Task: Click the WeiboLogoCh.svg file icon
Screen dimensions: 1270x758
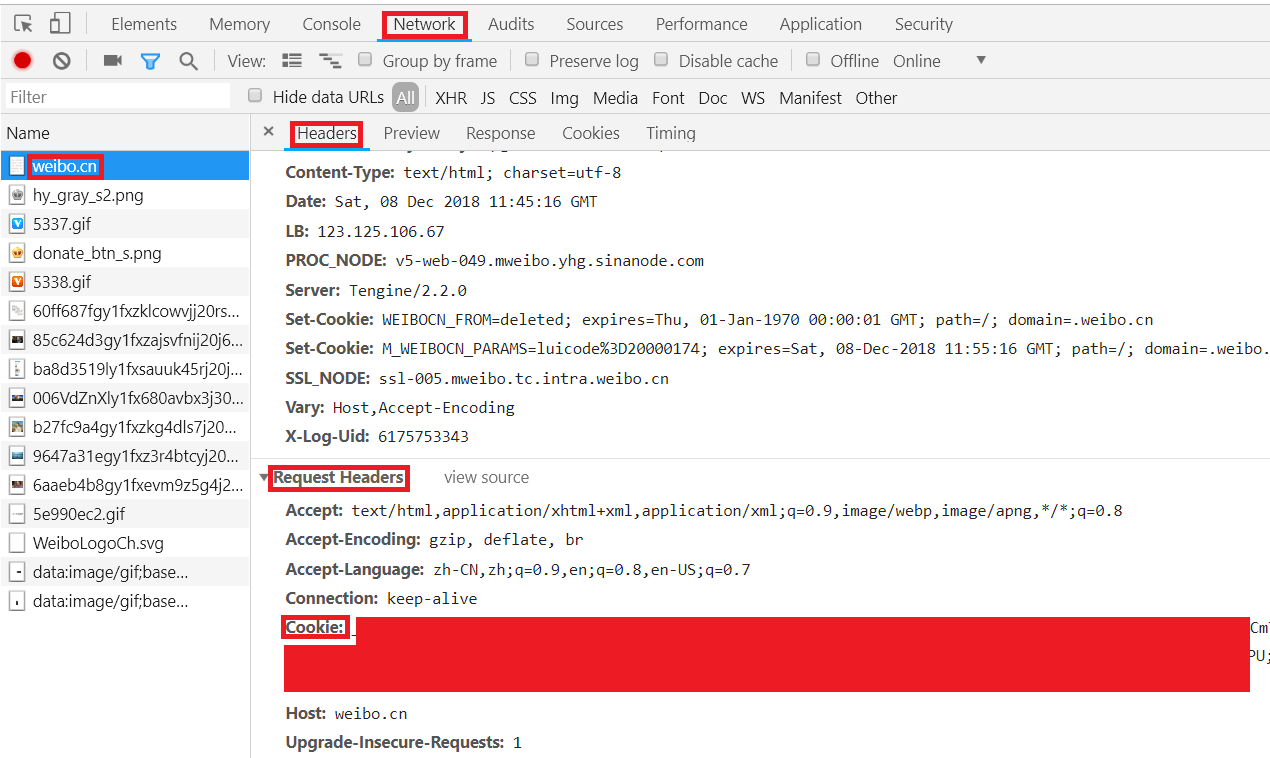Action: tap(17, 543)
